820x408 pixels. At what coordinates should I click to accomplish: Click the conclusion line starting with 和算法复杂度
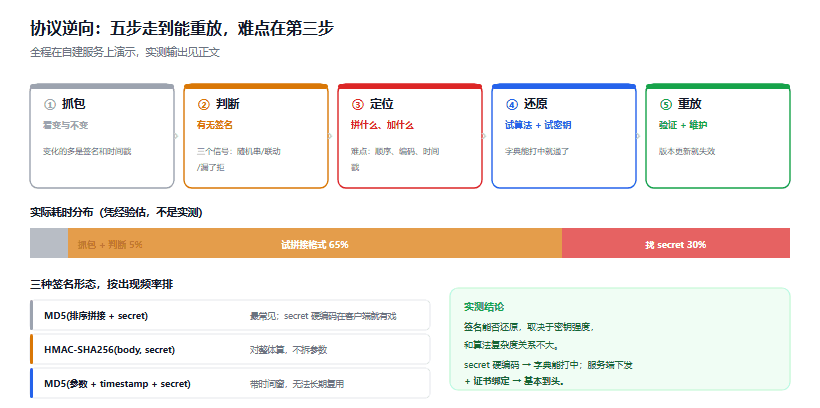coord(511,345)
